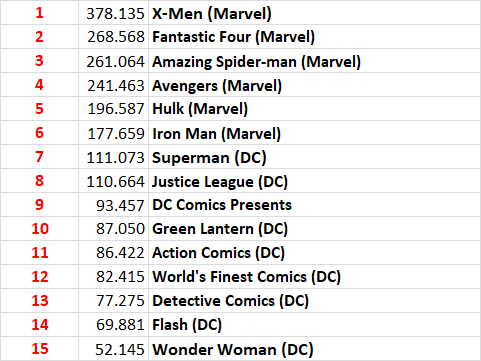
Task: Click the World's Finest Comics (DC) cell
Action: point(314,277)
